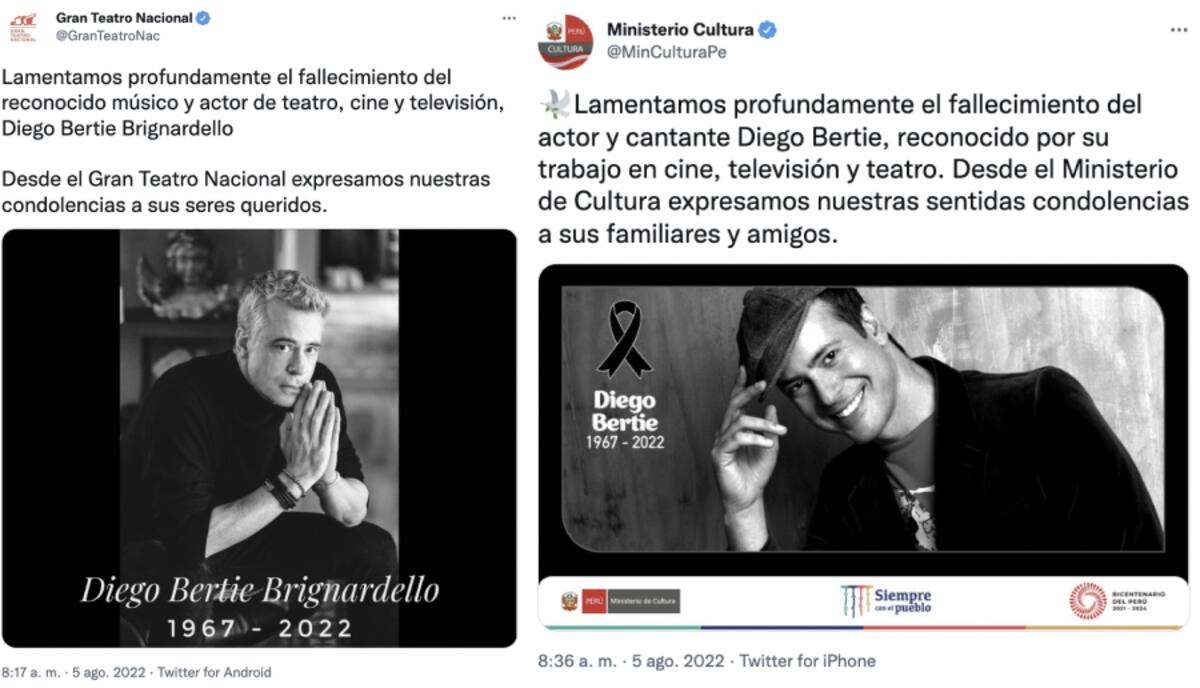
Task: Open @MinCulturaPe handle link
Action: pos(667,52)
